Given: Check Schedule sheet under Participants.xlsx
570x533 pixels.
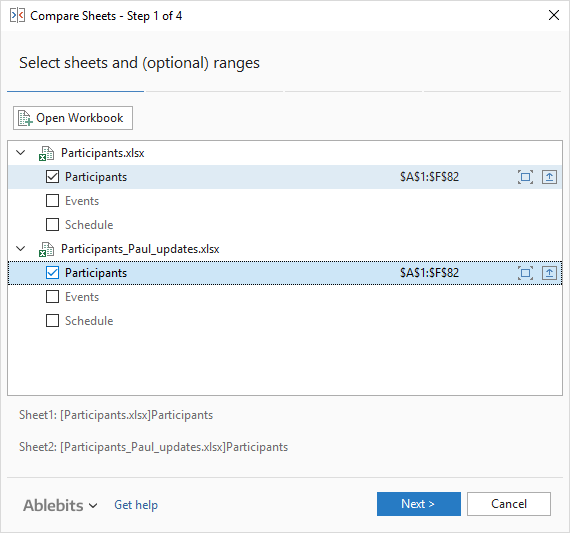Looking at the screenshot, I should coord(52,225).
